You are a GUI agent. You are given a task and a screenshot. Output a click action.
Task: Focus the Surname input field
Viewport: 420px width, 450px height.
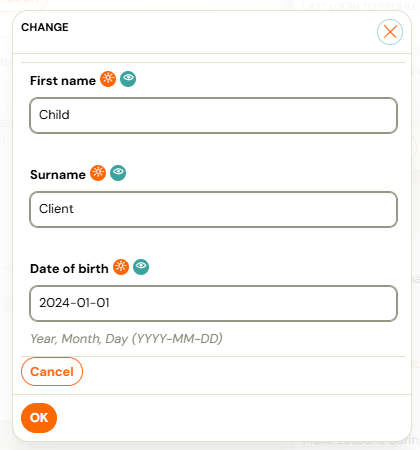tap(213, 209)
